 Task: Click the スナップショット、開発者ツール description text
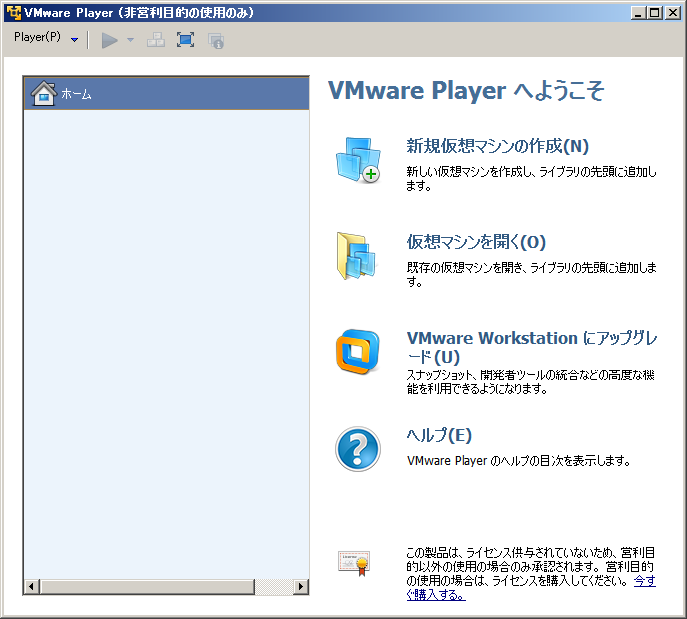point(530,382)
